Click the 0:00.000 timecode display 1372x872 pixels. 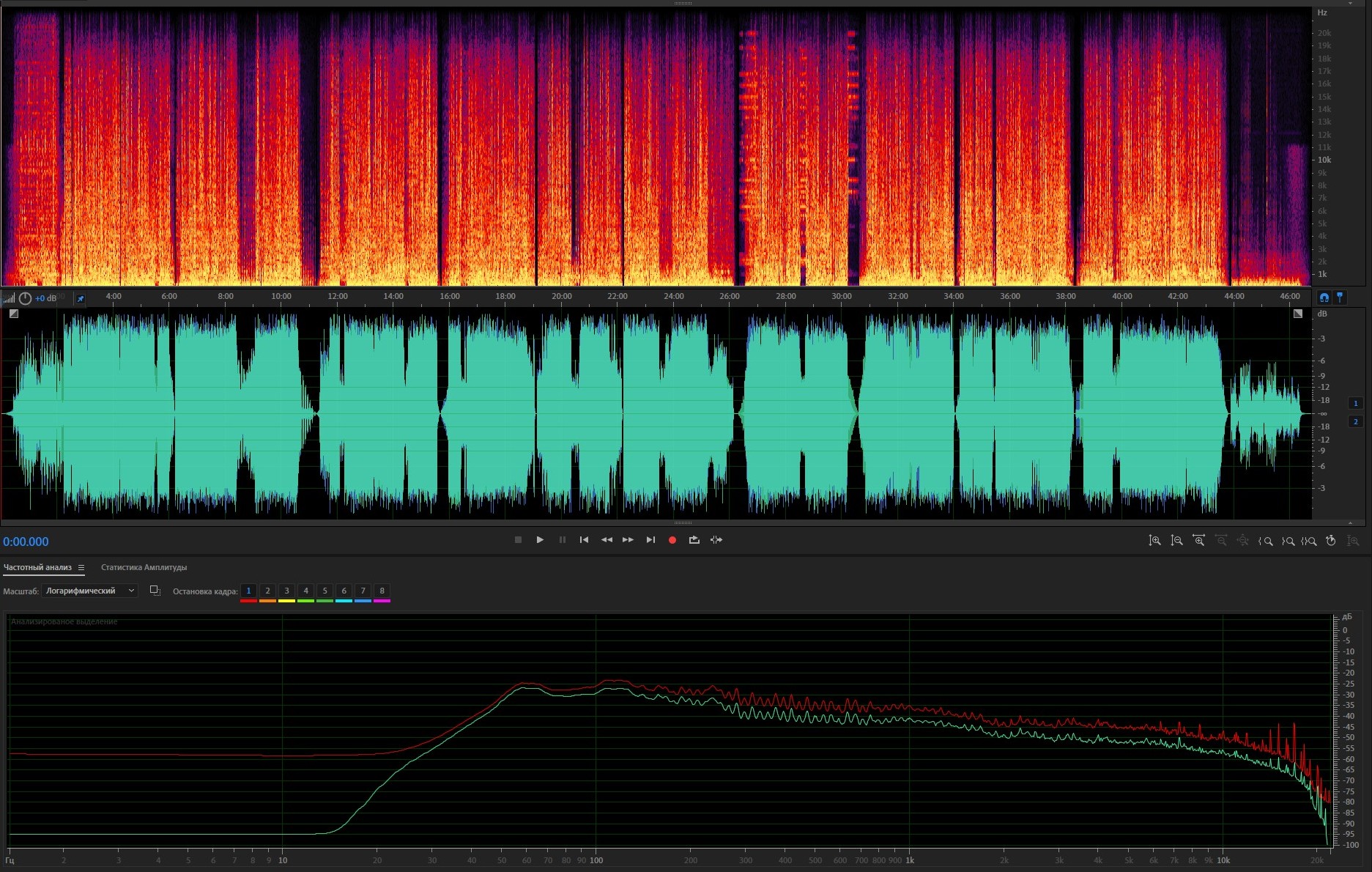tap(26, 542)
